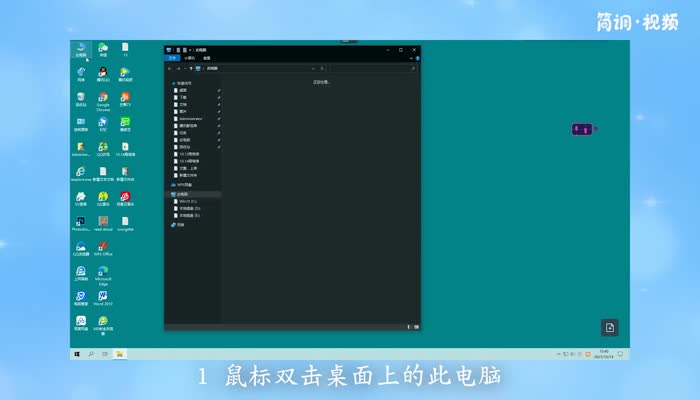Go back in Explorer navigation
This screenshot has width=700, height=400.
tap(170, 68)
